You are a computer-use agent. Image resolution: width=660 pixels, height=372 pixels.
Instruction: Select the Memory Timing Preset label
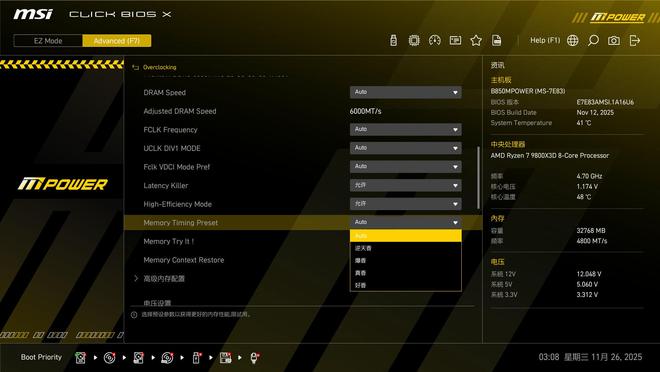point(181,223)
